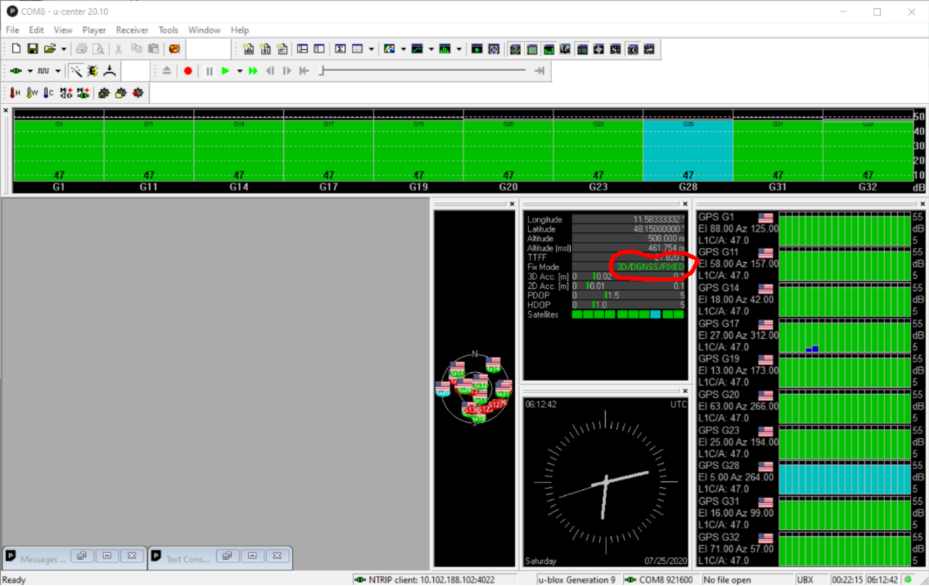Open the Deviation Map icon
The image size is (929, 586).
tap(477, 49)
